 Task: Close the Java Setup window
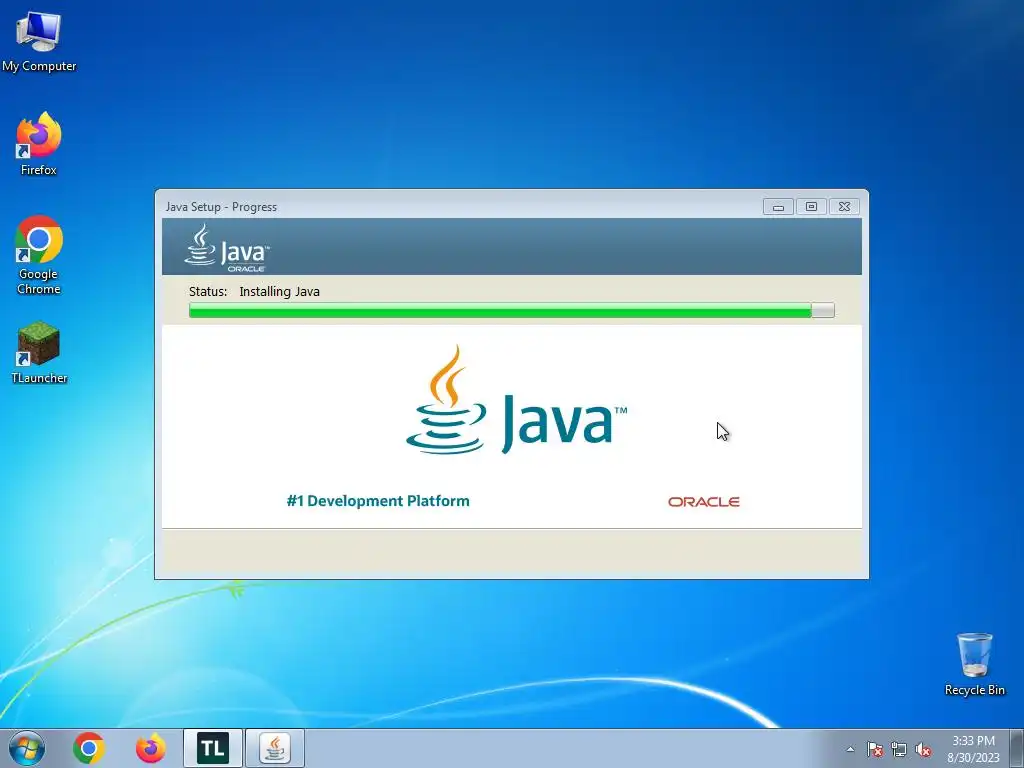click(x=844, y=207)
